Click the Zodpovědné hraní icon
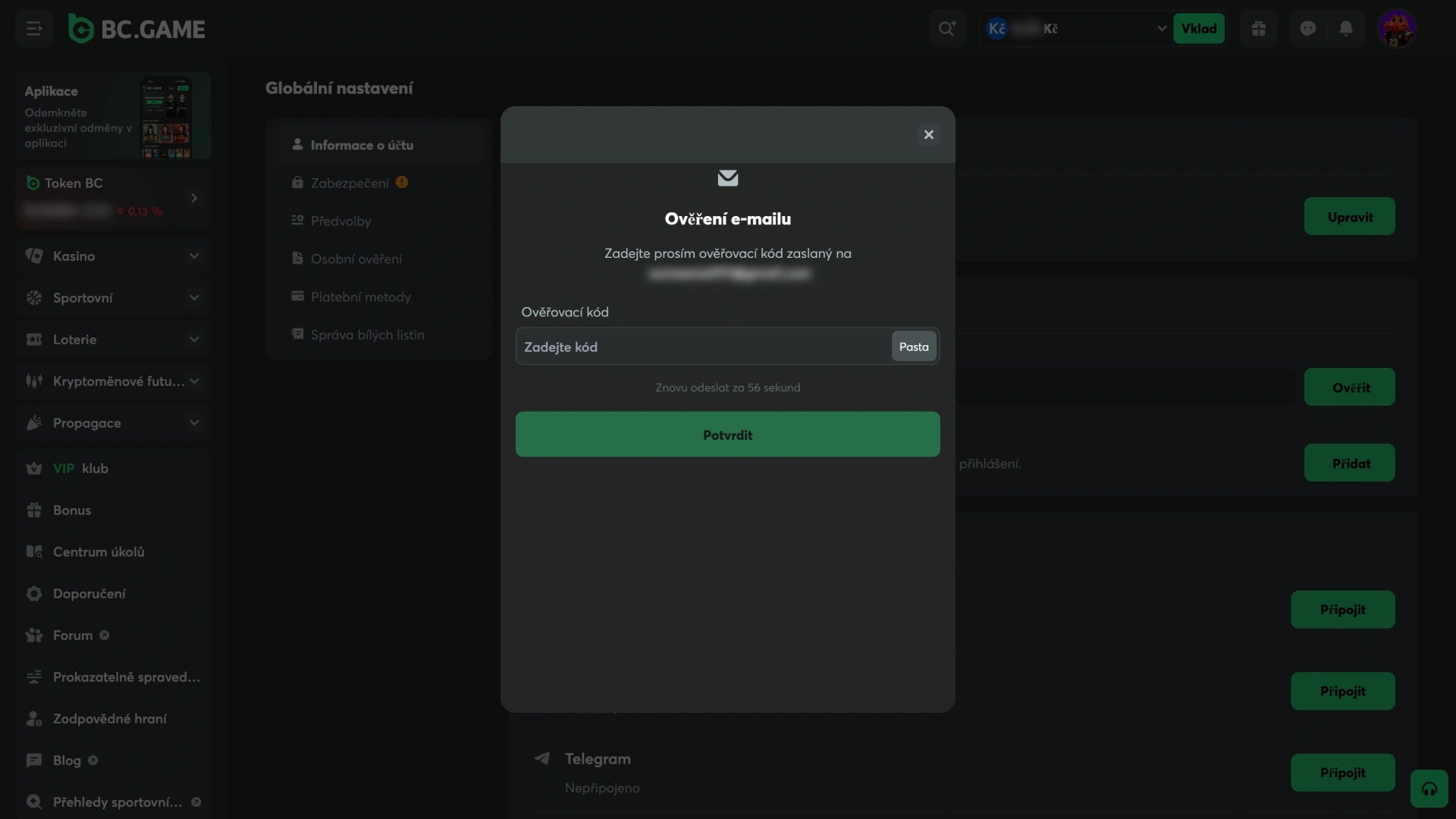This screenshot has width=1456, height=819. click(x=34, y=718)
